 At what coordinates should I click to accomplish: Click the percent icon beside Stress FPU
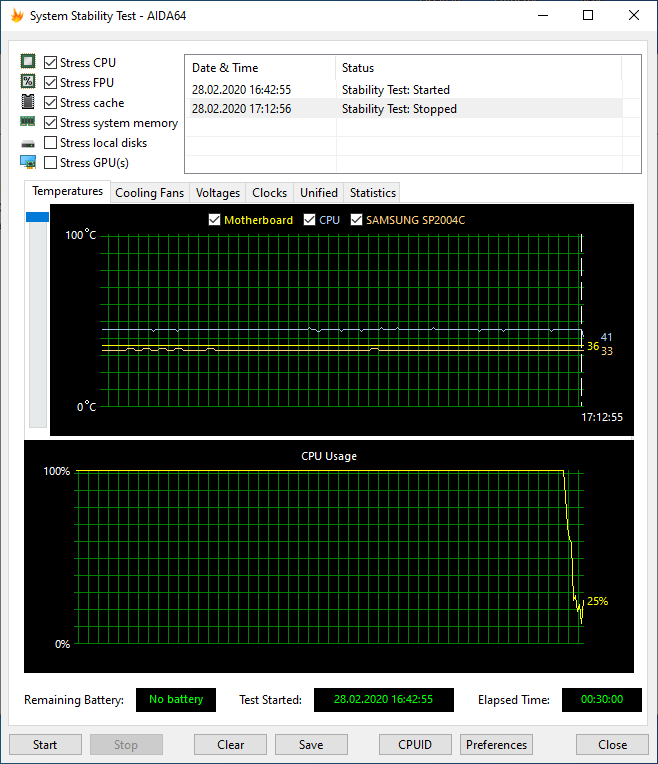coord(28,81)
